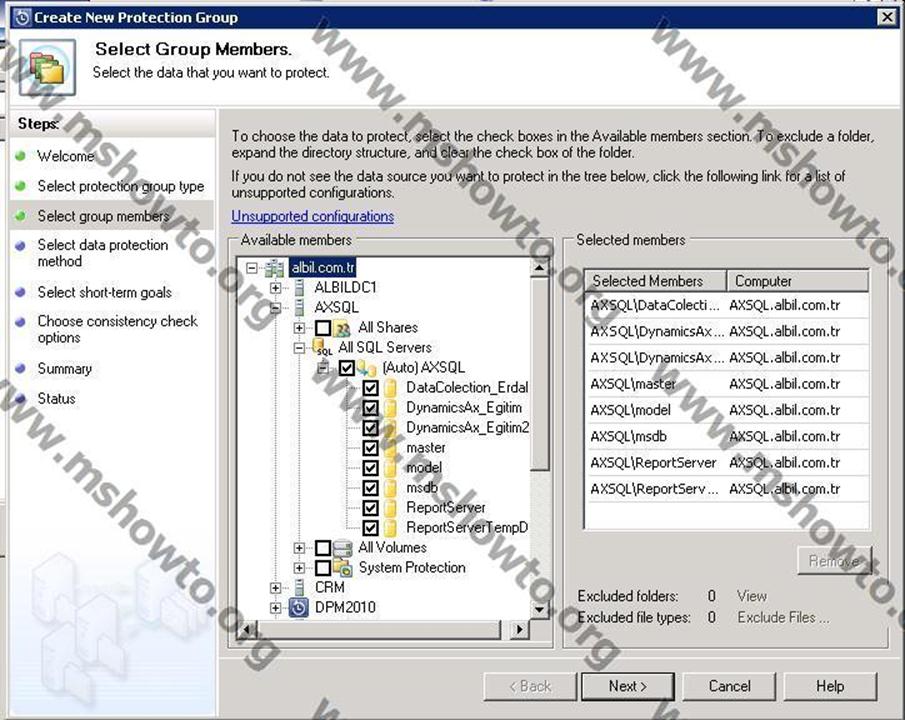Open Select short-term goals step
The height and width of the screenshot is (720, 905).
(104, 292)
